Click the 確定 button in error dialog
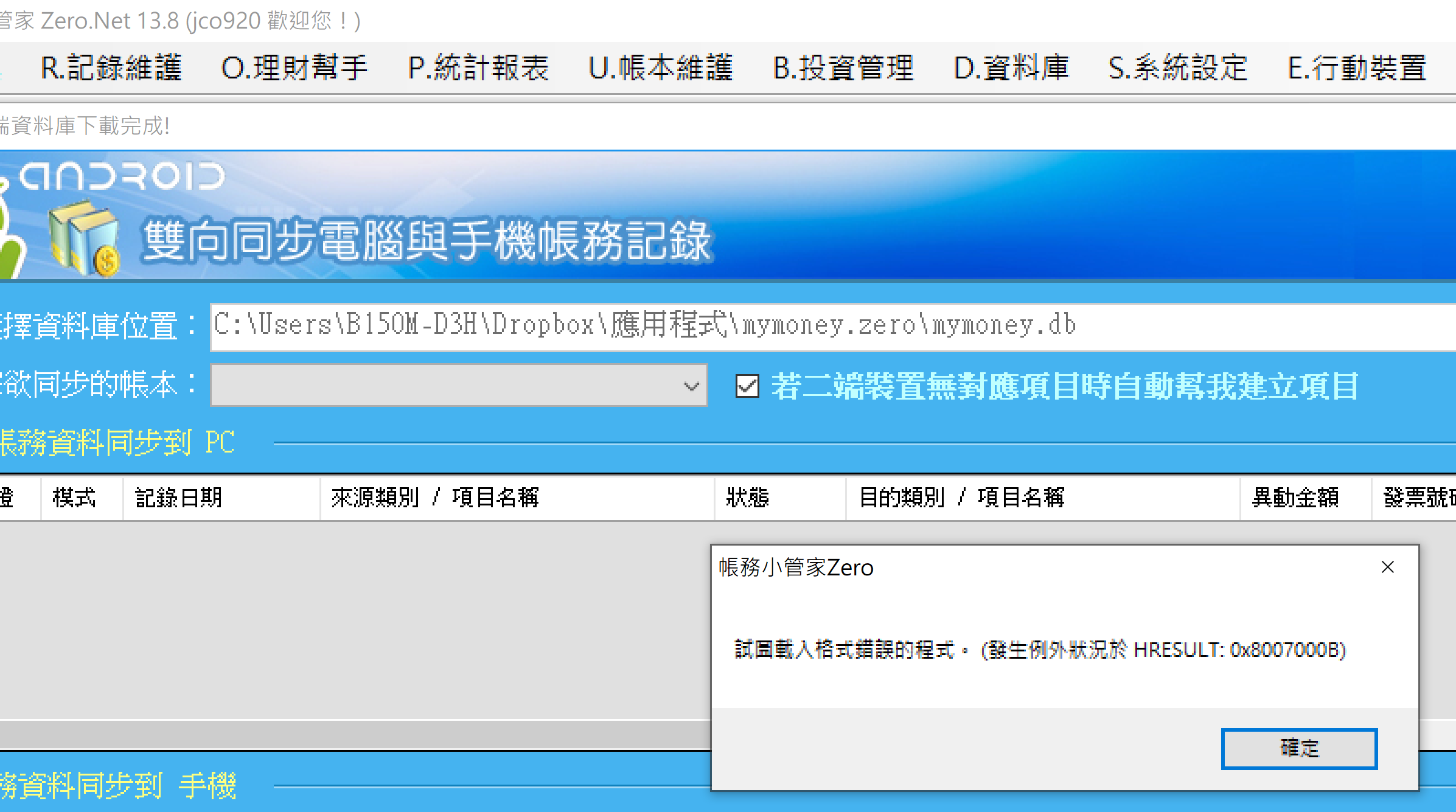Screen dimensions: 1456x812 [x=1299, y=748]
